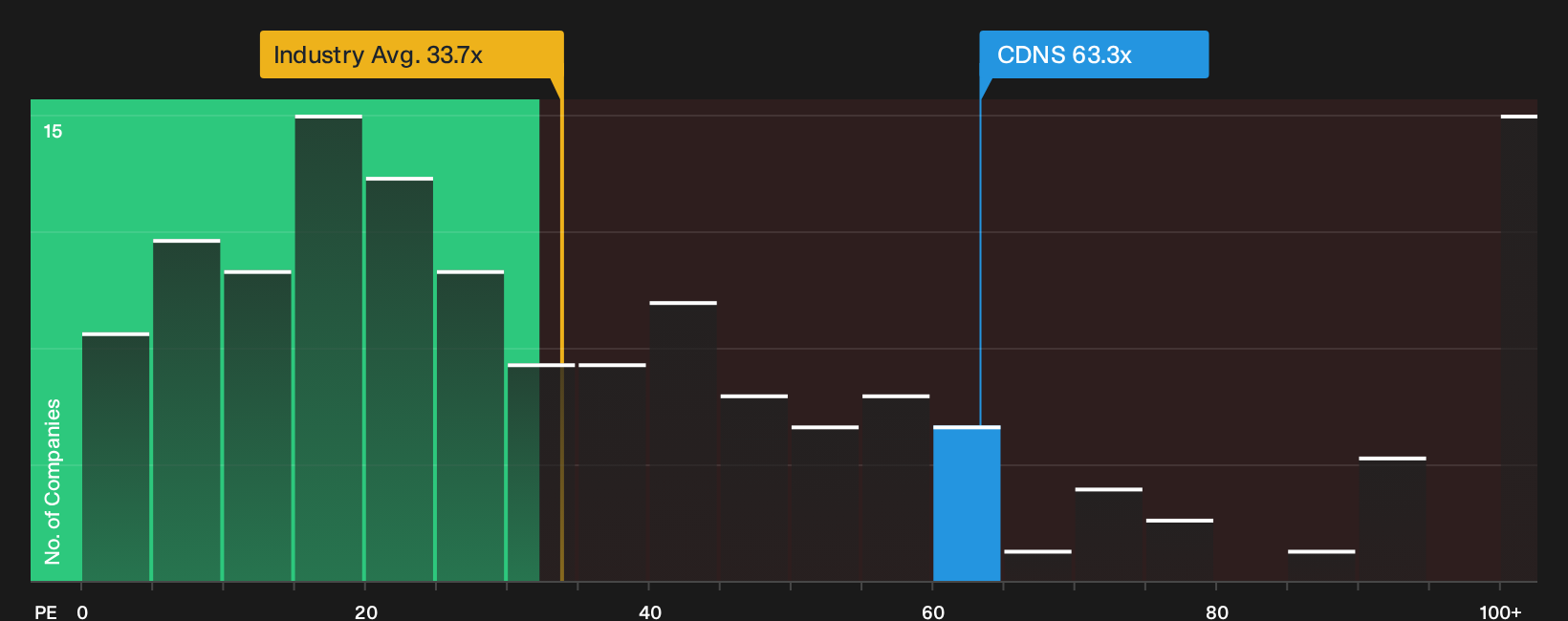Select the bar for PE 45 to 50
This screenshot has width=1568, height=621.
click(x=754, y=488)
